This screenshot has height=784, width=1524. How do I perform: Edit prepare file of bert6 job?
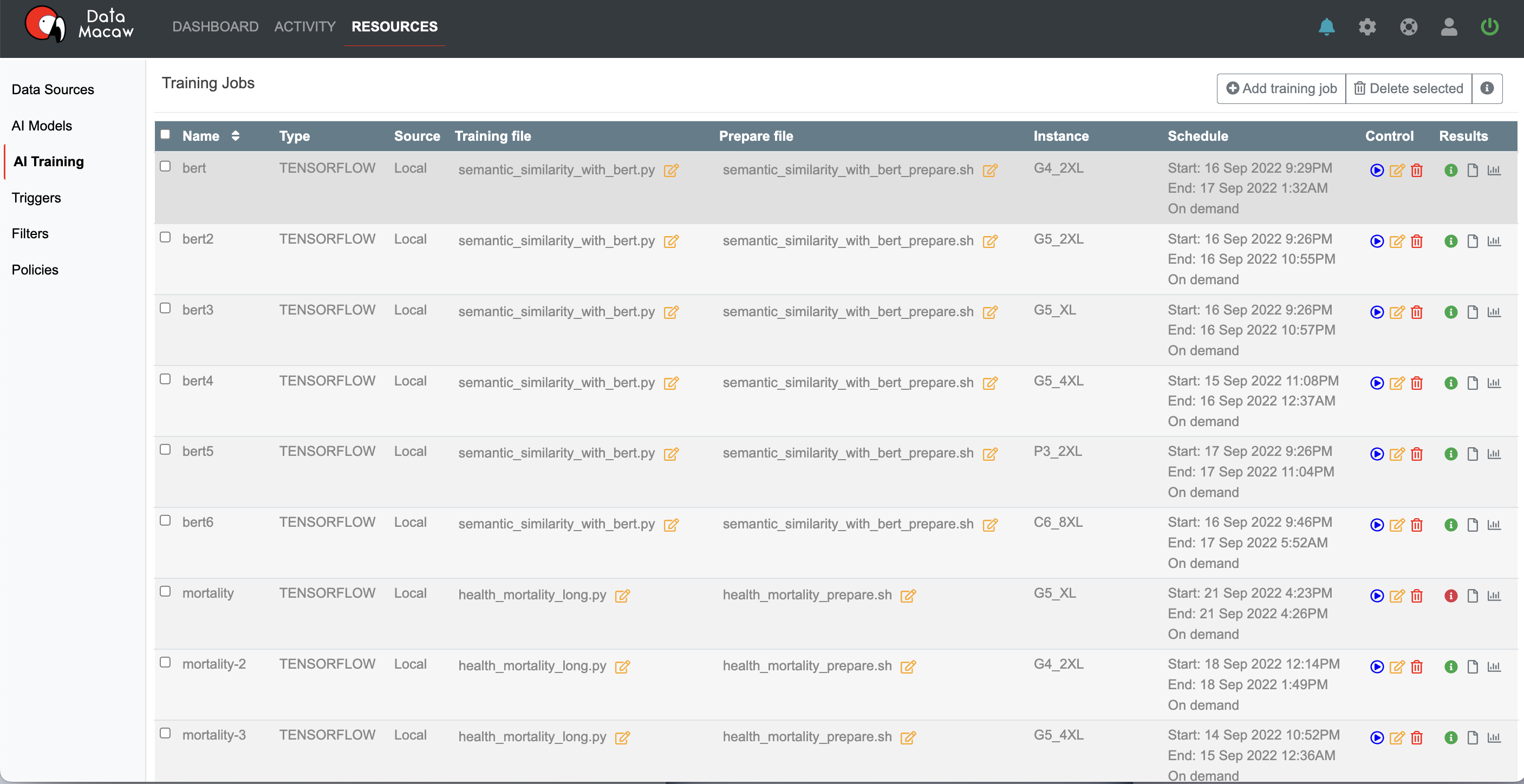pyautogui.click(x=990, y=525)
